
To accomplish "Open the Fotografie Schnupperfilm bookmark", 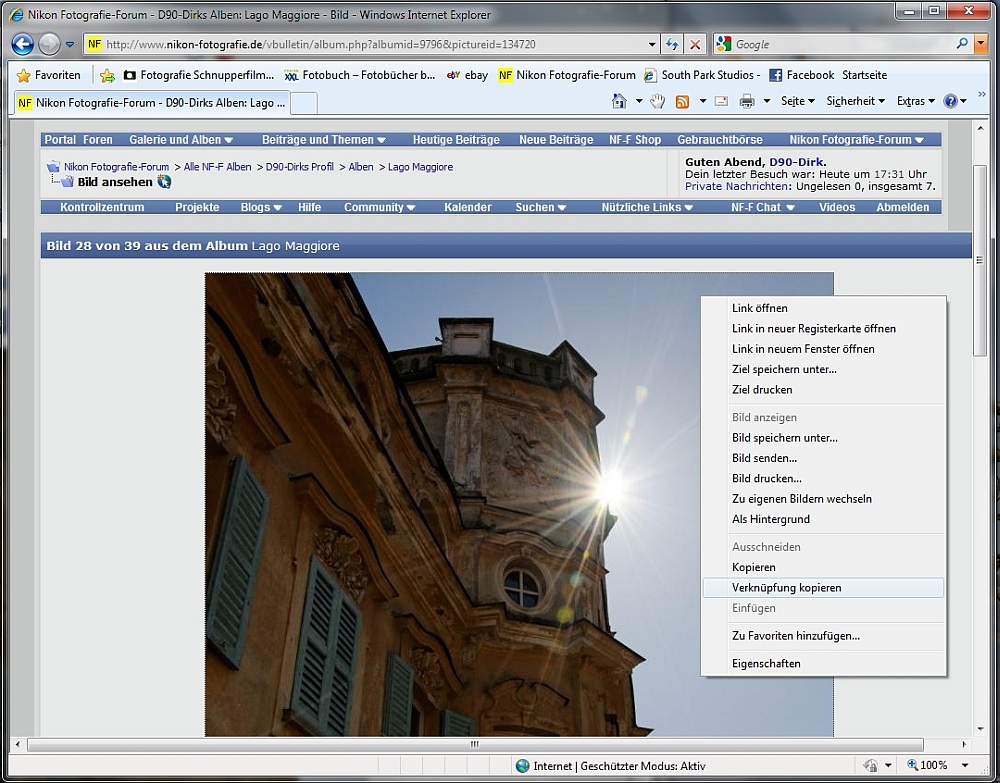I will click(198, 75).
